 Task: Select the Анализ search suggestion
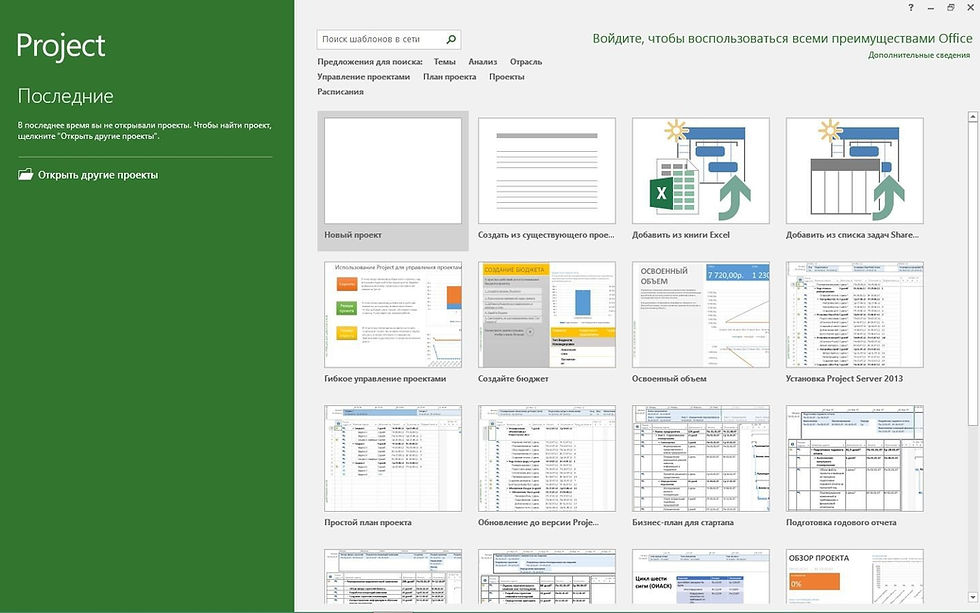coord(482,62)
